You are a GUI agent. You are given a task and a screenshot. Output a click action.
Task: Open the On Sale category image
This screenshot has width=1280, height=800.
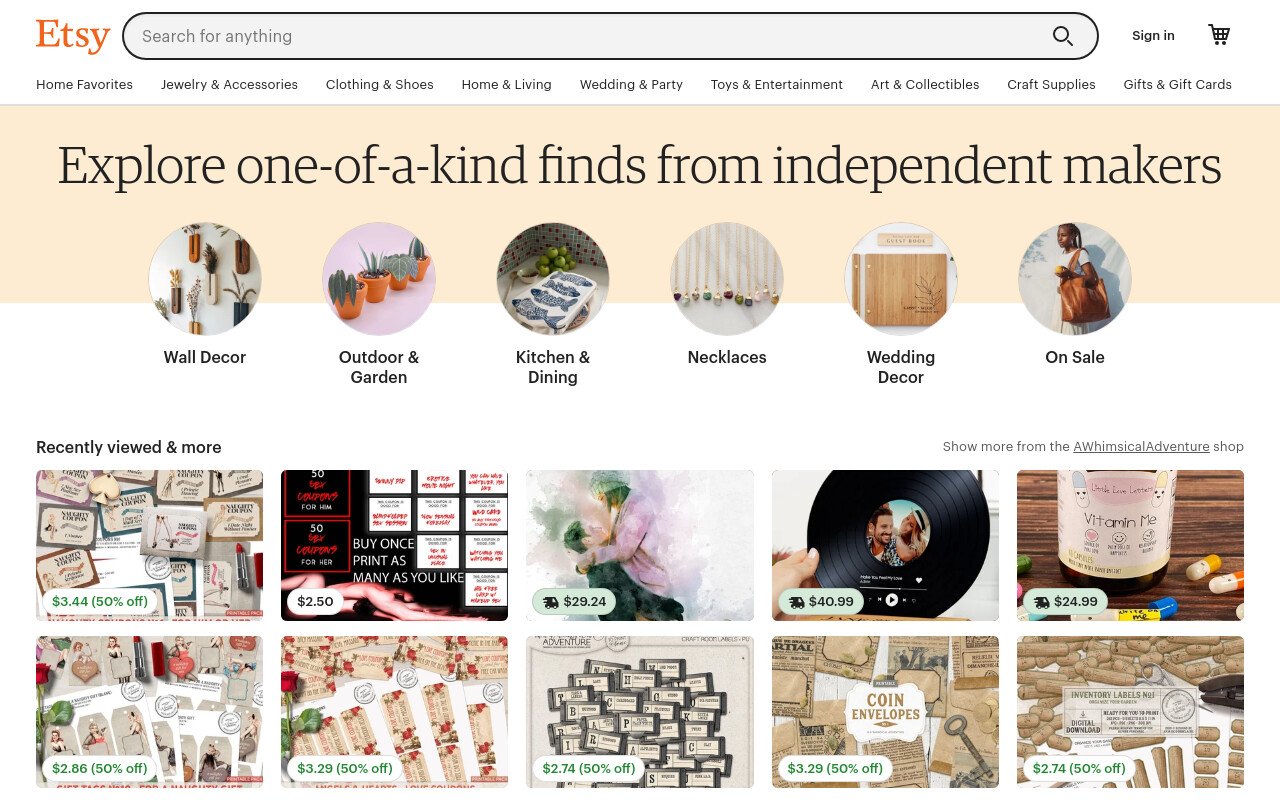point(1075,279)
